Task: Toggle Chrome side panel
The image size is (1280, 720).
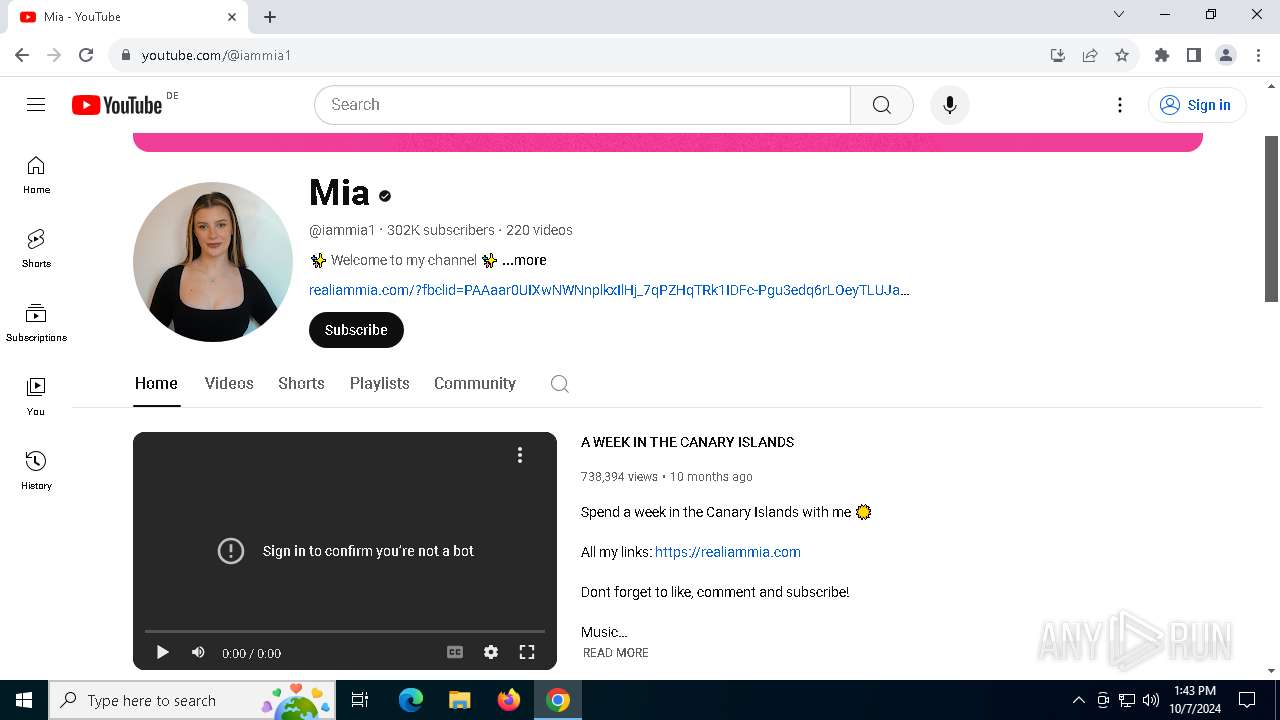Action: (1194, 55)
